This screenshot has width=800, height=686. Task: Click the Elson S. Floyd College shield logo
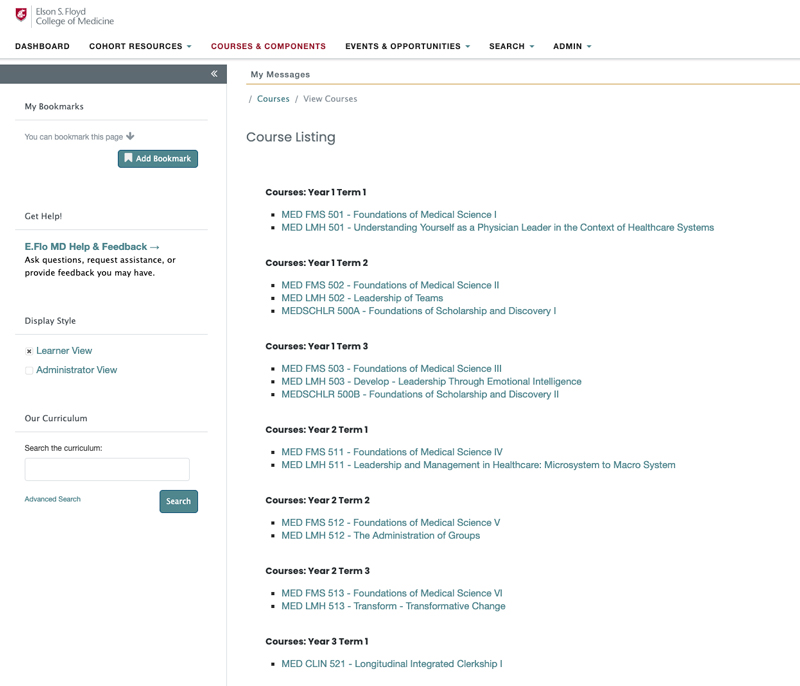pyautogui.click(x=21, y=15)
